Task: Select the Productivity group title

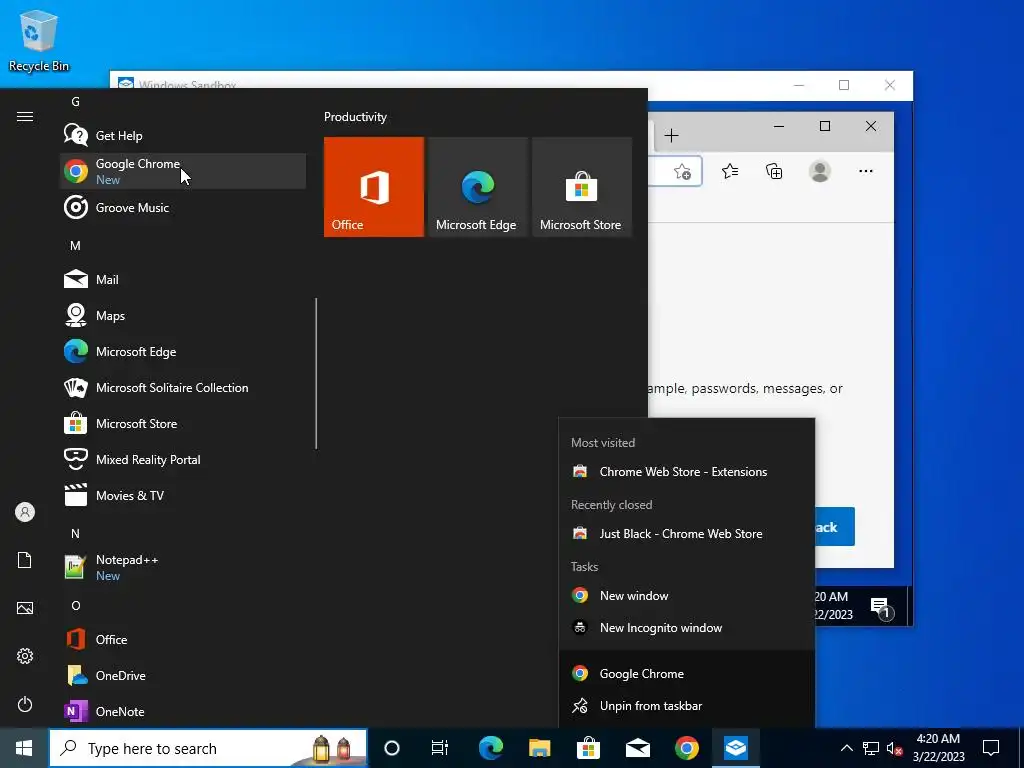Action: (x=355, y=117)
